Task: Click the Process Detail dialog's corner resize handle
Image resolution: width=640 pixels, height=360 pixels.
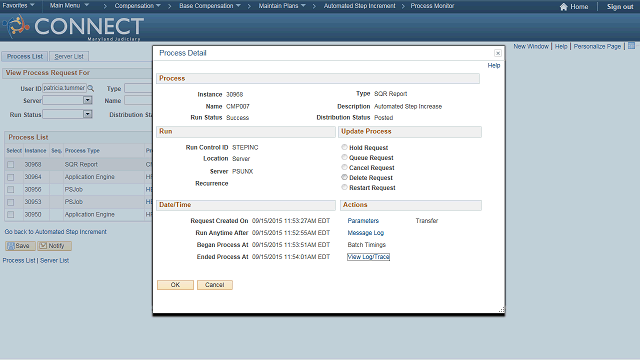Action: pyautogui.click(x=501, y=310)
